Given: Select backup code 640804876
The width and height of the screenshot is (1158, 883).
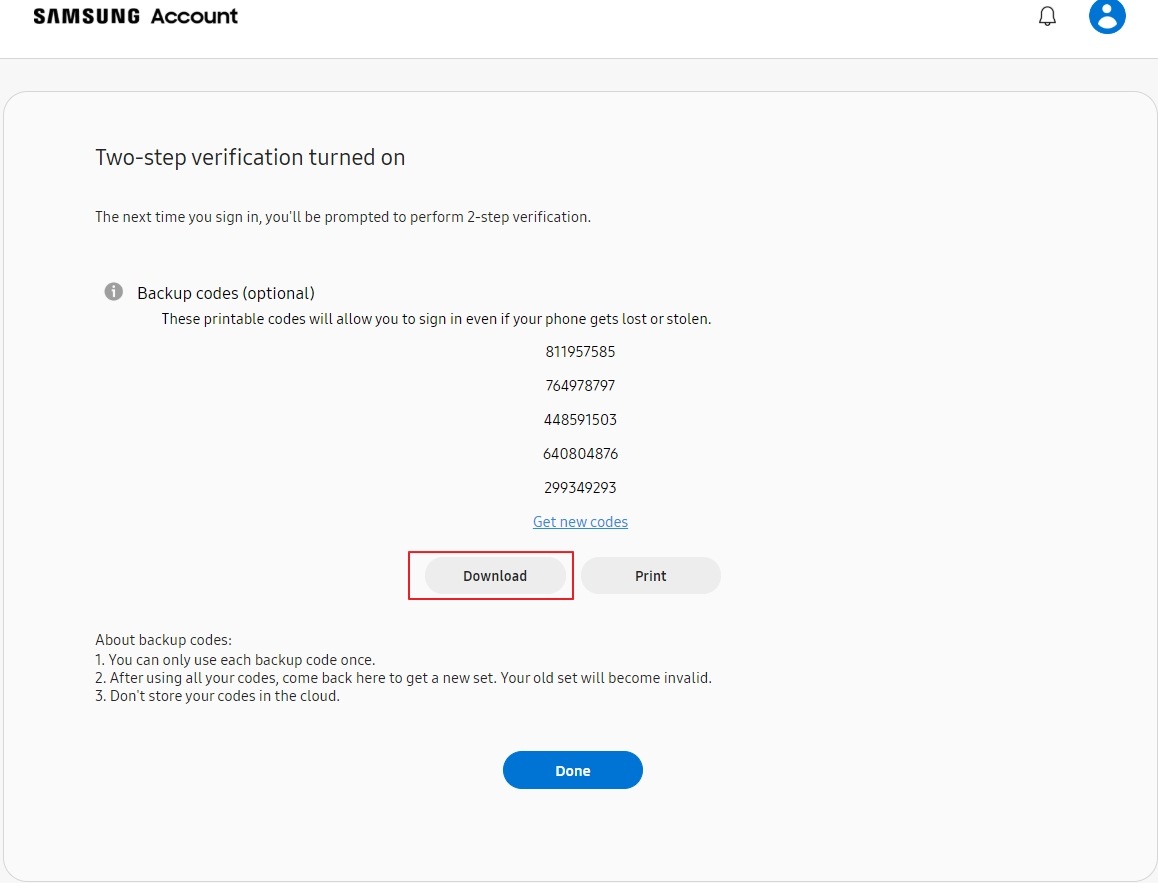Looking at the screenshot, I should click(x=580, y=453).
